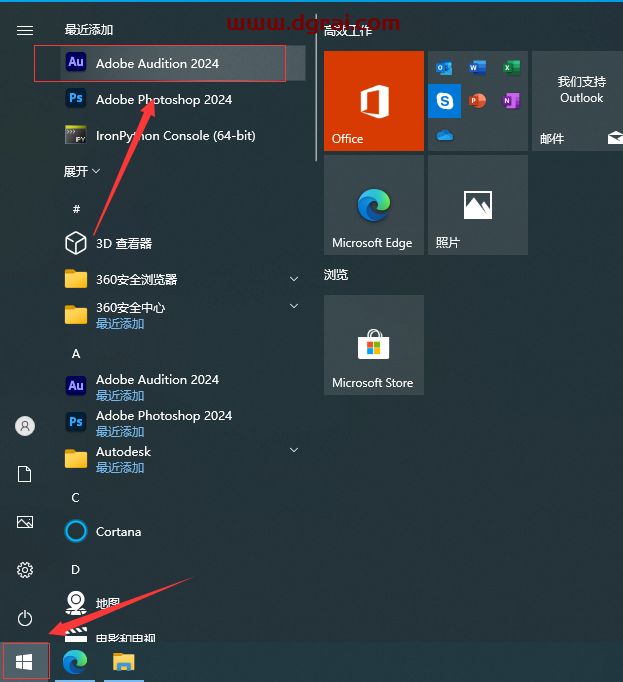Open the Microsoft Edge tile
Viewport: 623px width, 682px height.
[373, 205]
